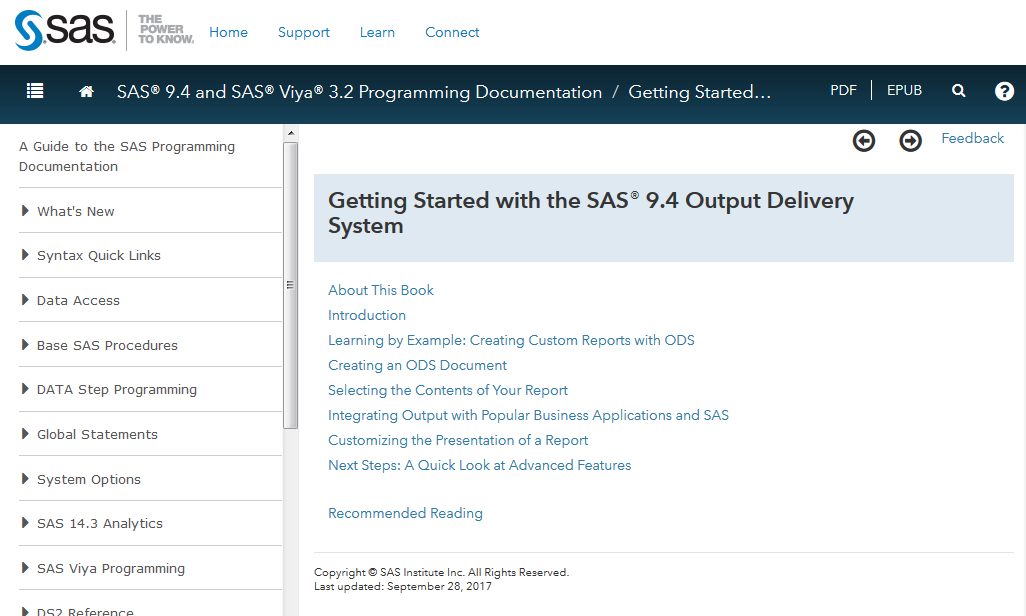Image resolution: width=1026 pixels, height=616 pixels.
Task: Select Global Statements in sidebar
Action: [x=97, y=435]
